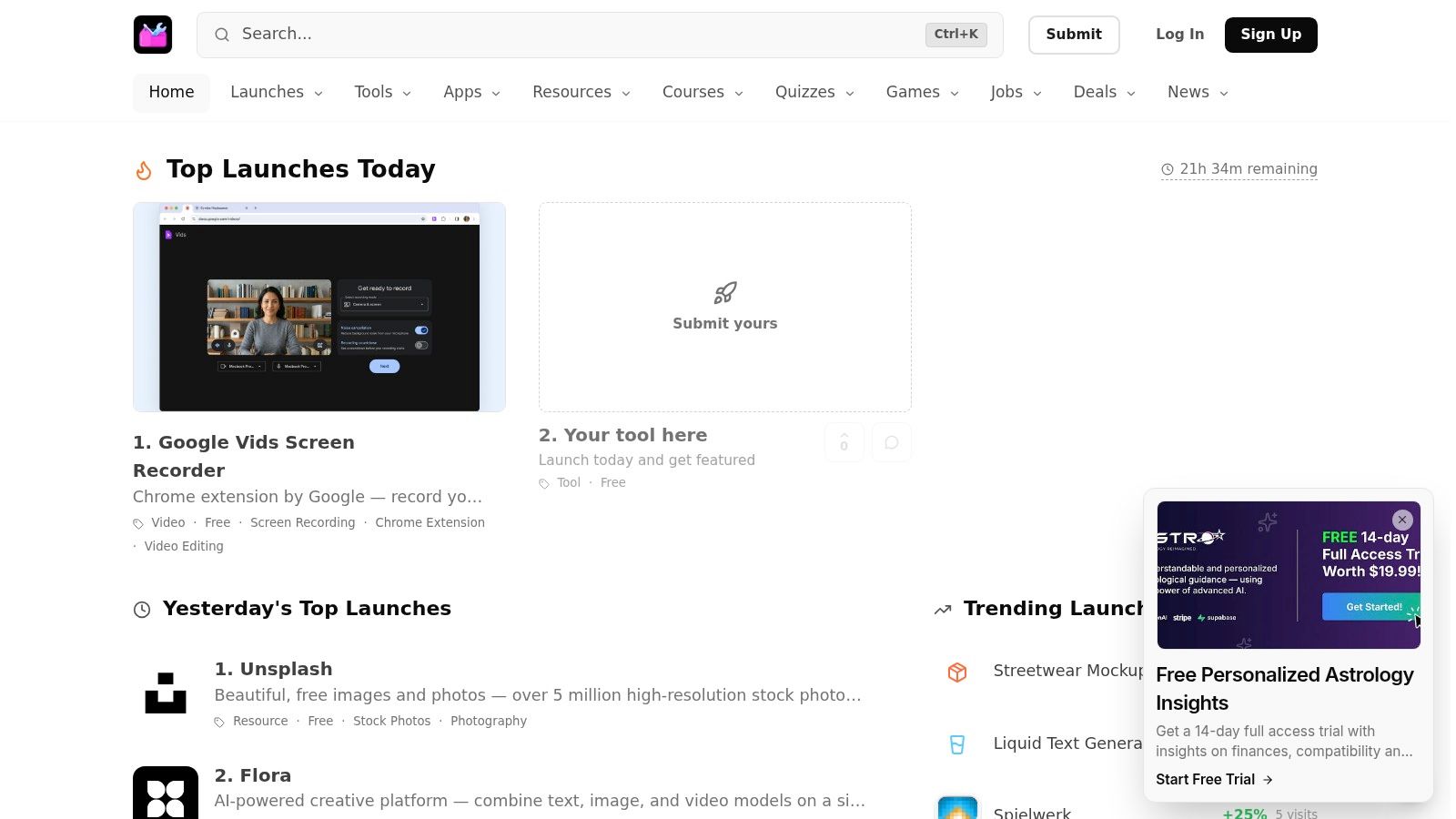Screen dimensions: 1456x819
Task: Open the News dropdown menu
Action: coord(1198,93)
